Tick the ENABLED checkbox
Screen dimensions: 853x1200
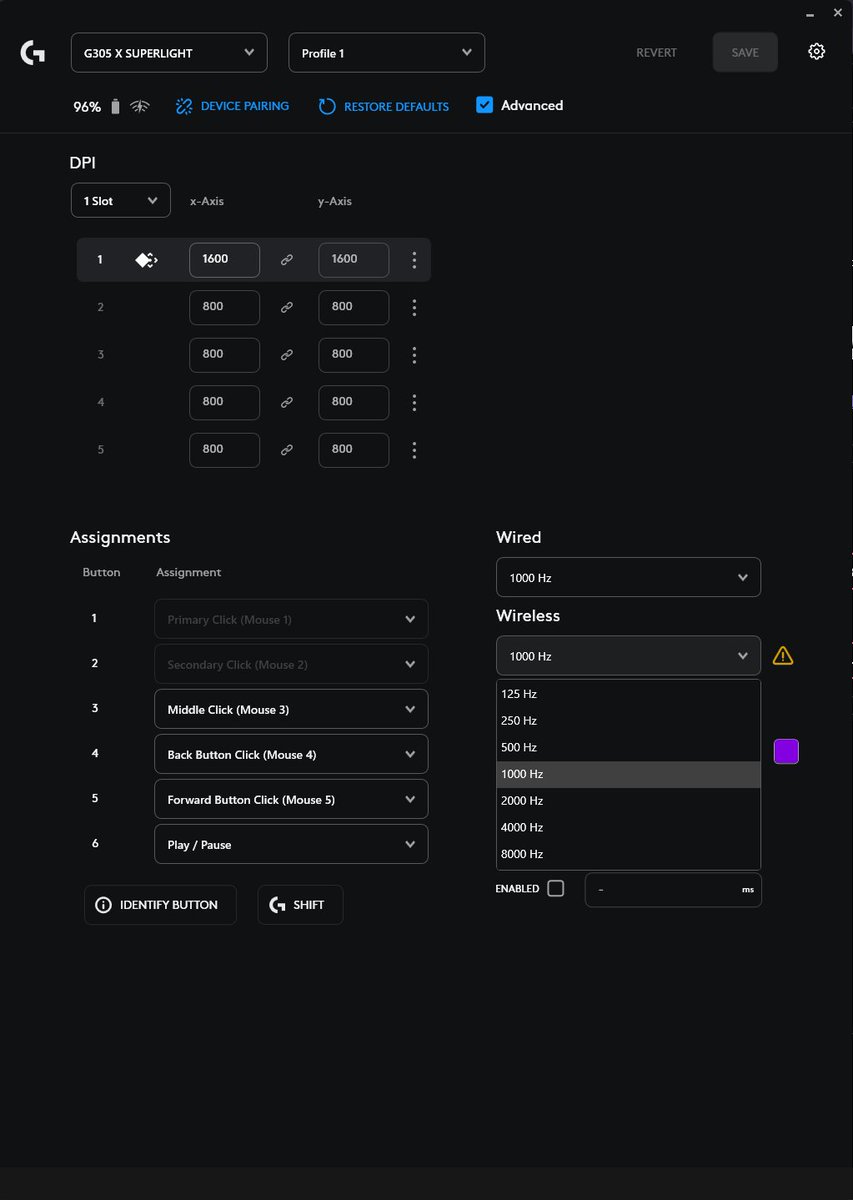click(556, 888)
